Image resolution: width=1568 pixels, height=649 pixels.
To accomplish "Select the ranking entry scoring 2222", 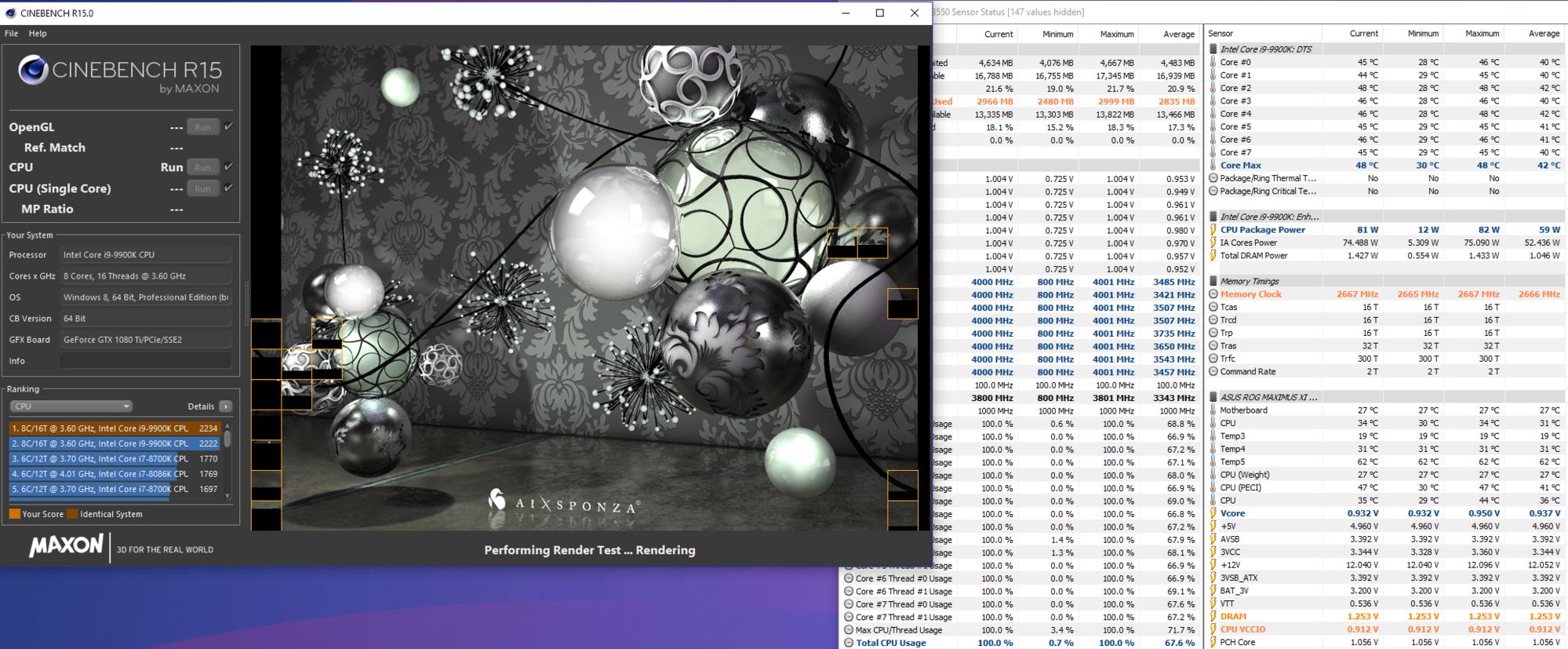I will point(115,443).
